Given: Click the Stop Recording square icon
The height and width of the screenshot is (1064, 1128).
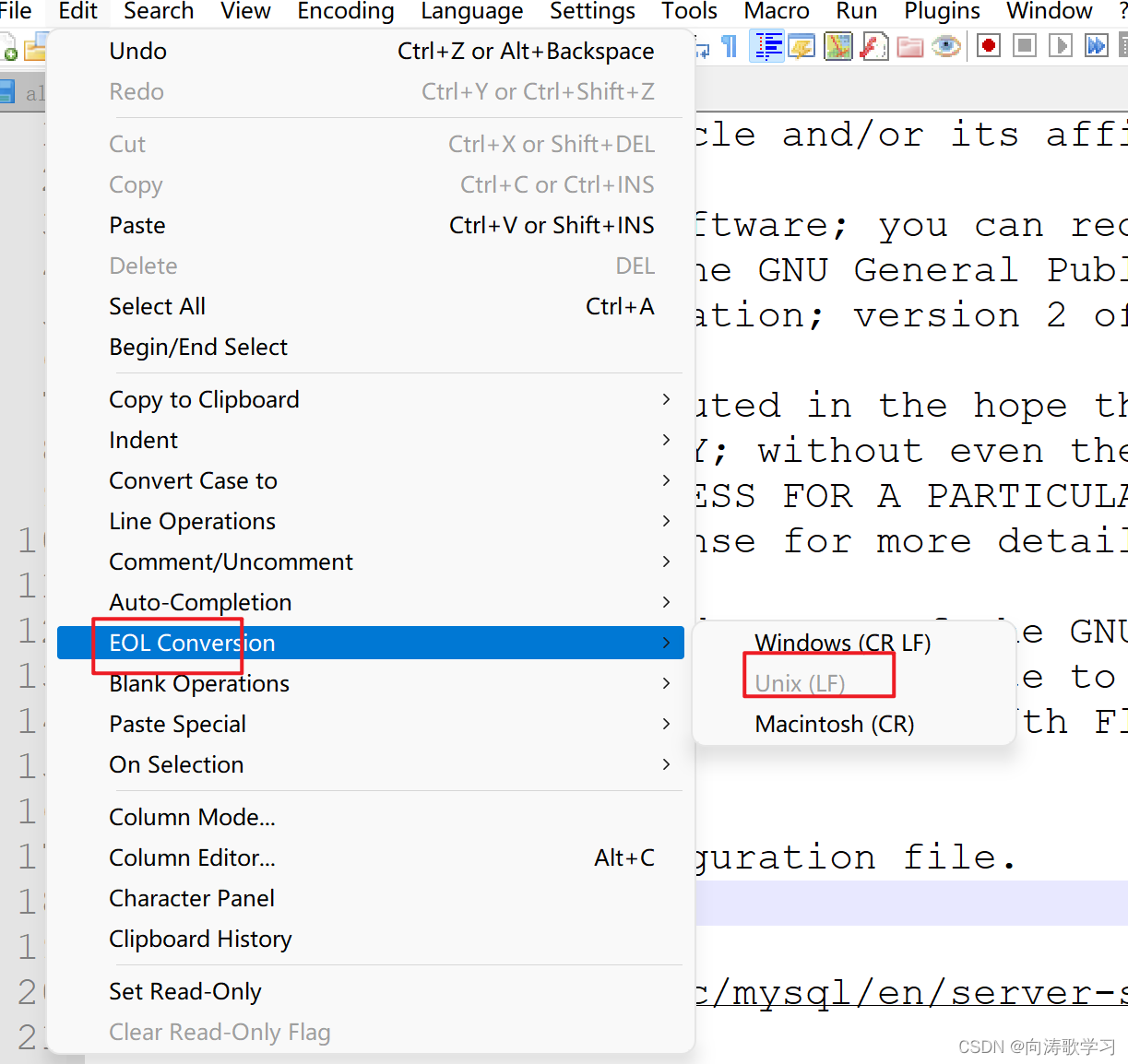Looking at the screenshot, I should pos(1025,46).
